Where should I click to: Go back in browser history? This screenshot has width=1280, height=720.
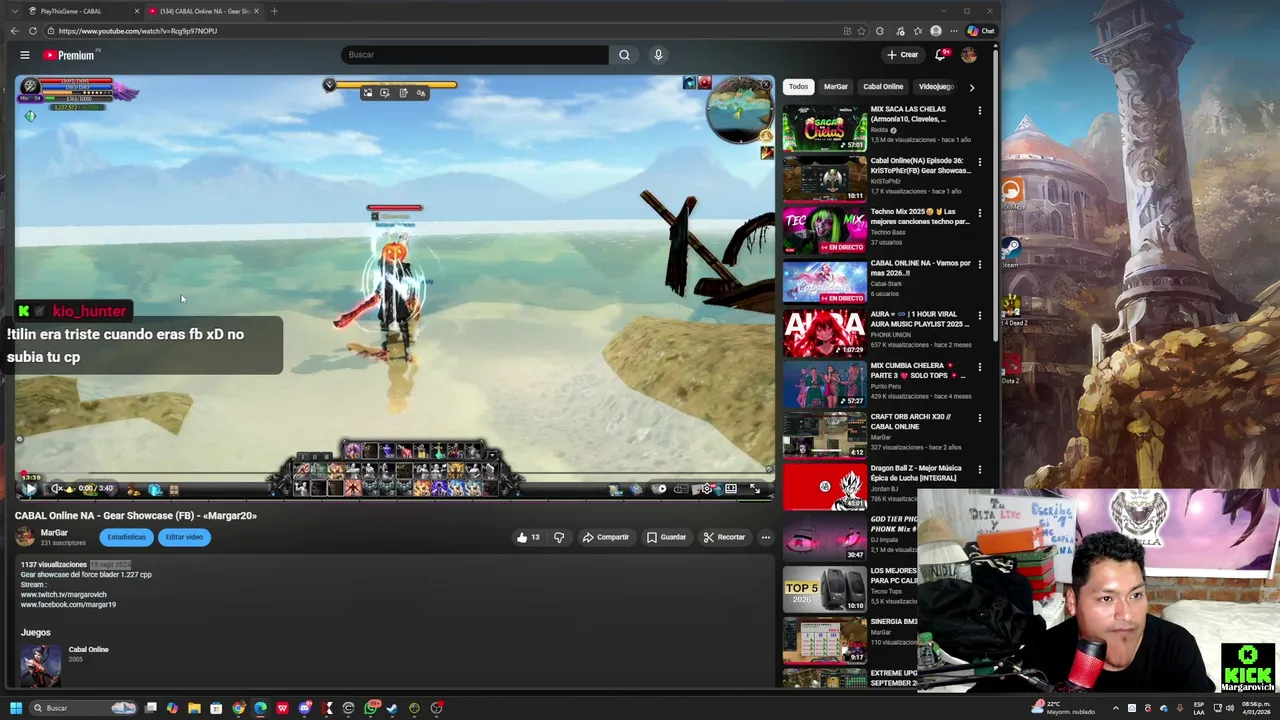click(x=15, y=31)
